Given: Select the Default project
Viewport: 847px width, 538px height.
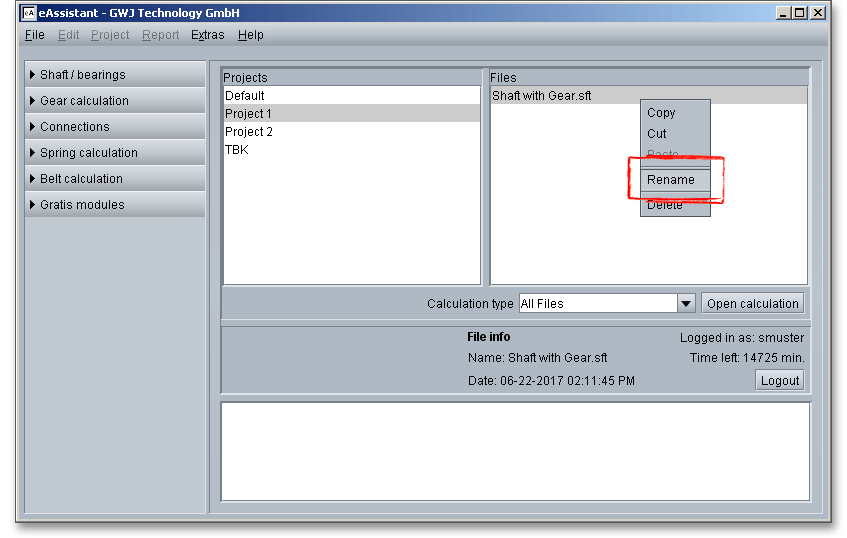Looking at the screenshot, I should pyautogui.click(x=245, y=96).
